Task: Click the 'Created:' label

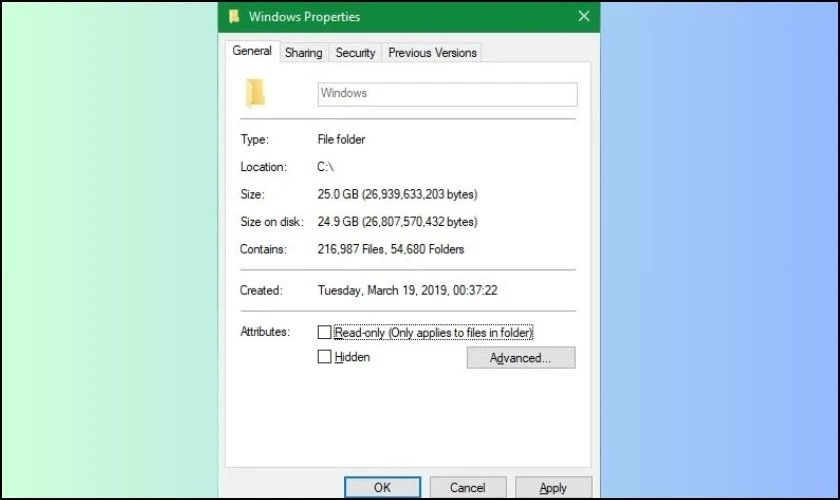Action: pos(261,290)
